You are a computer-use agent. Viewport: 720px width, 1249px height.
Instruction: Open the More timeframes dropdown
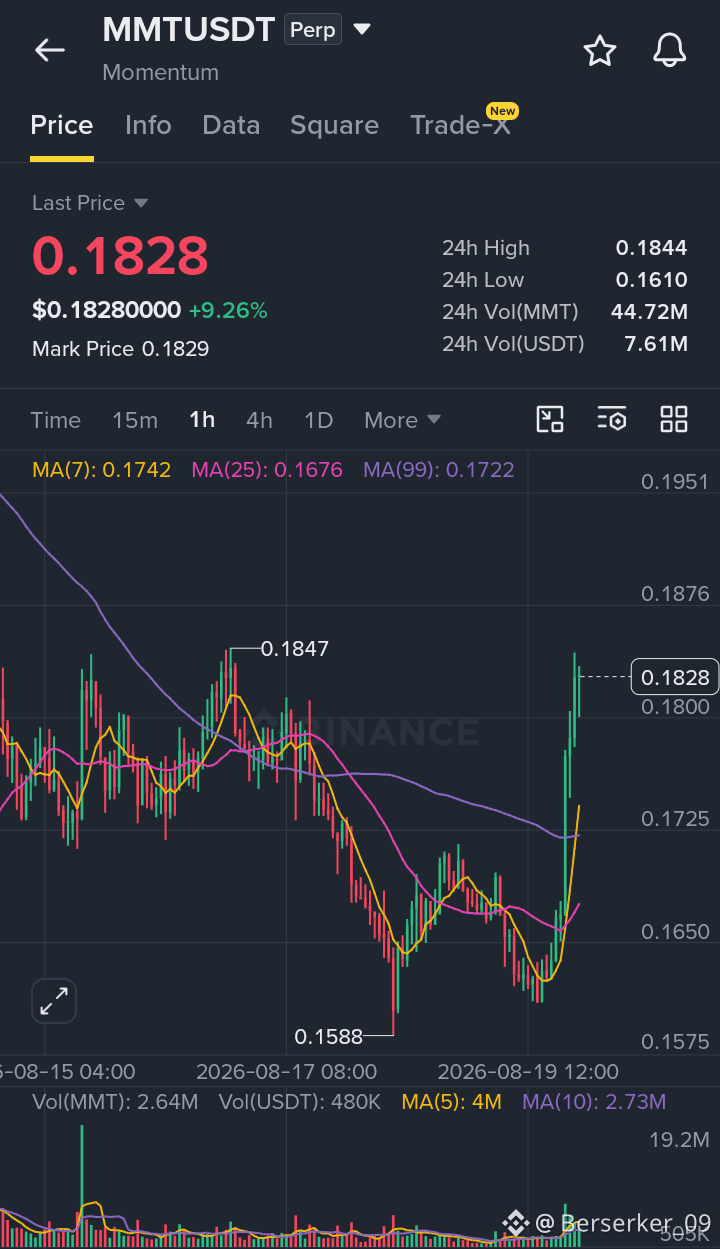[x=402, y=420]
